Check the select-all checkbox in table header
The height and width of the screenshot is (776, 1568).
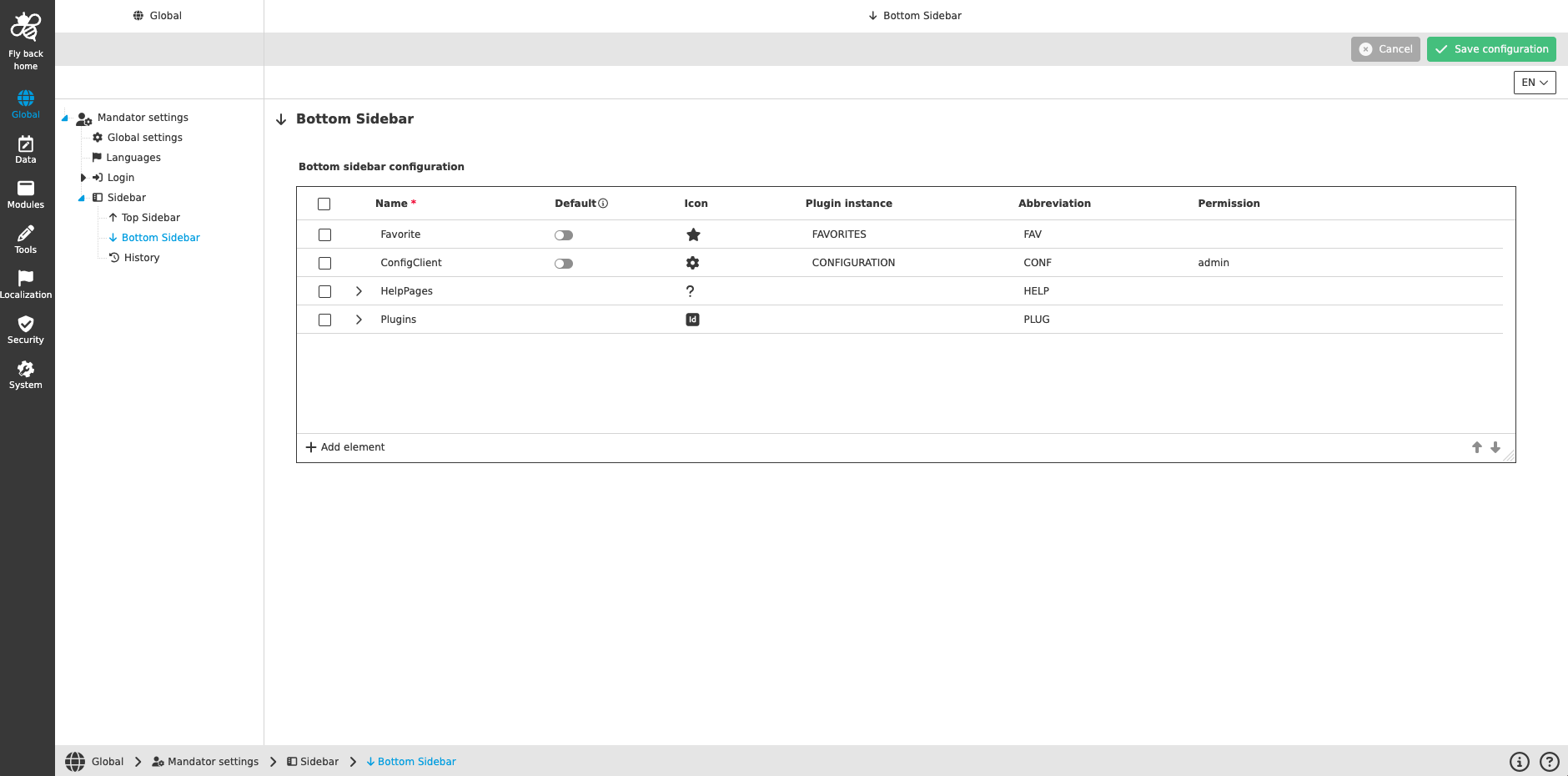pos(324,204)
